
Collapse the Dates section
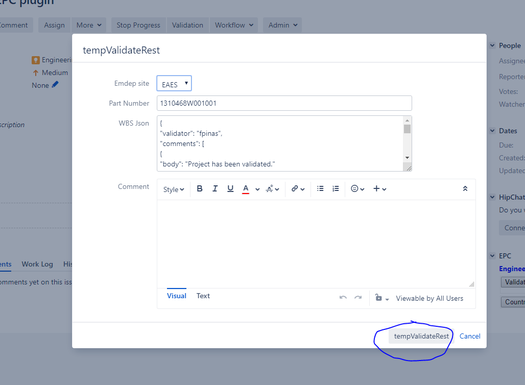click(493, 131)
